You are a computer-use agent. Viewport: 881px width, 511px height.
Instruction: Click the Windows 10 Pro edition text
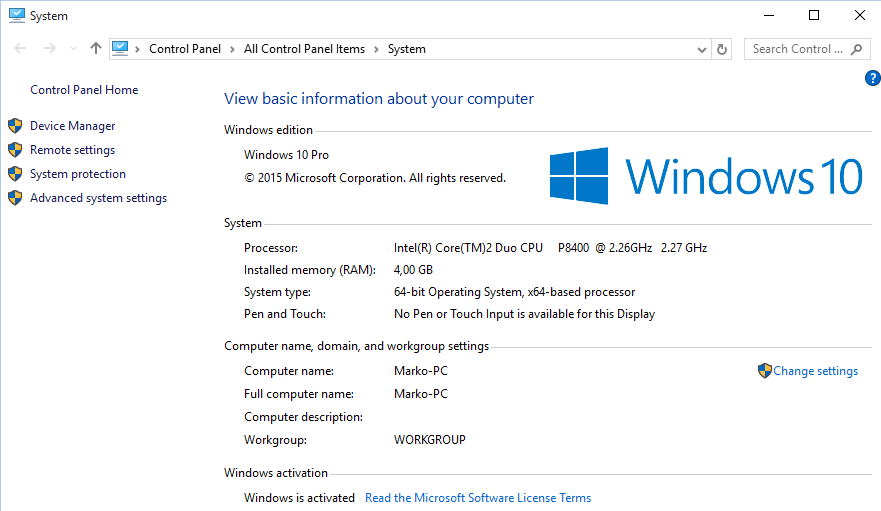[x=286, y=155]
